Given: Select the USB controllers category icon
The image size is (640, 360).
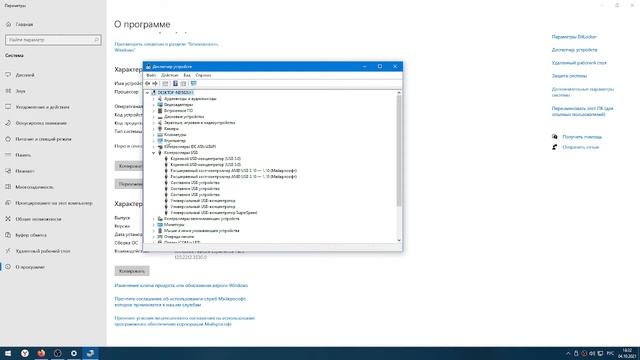Looking at the screenshot, I should point(160,153).
